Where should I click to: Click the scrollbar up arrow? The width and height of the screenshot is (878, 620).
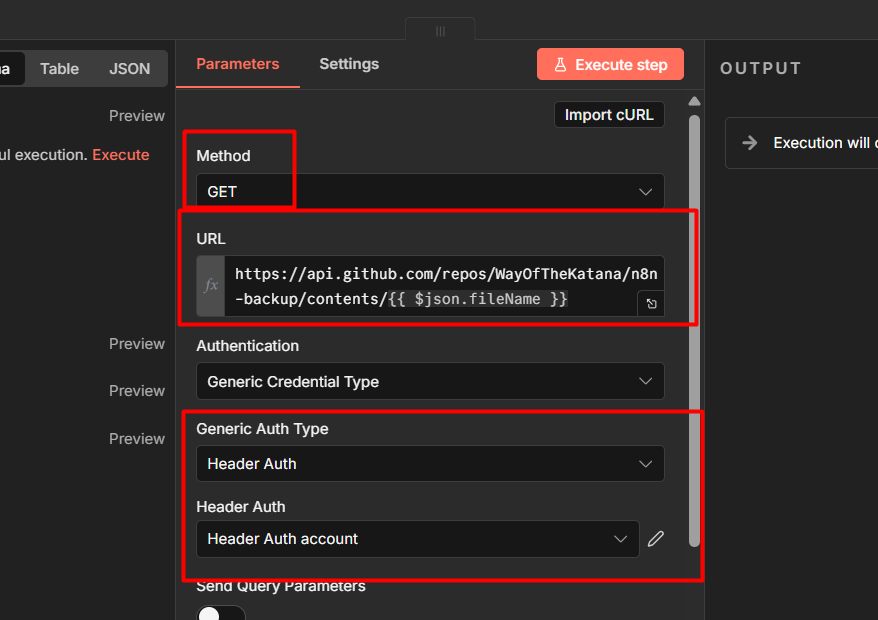coord(694,102)
